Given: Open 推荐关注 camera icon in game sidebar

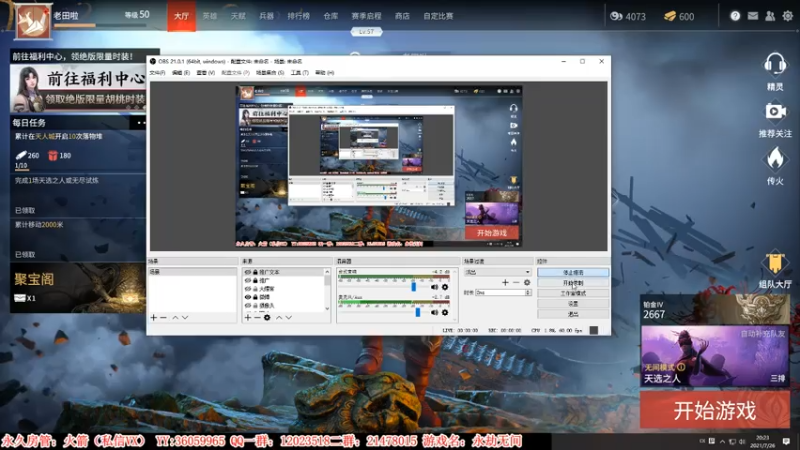Looking at the screenshot, I should pos(775,112).
